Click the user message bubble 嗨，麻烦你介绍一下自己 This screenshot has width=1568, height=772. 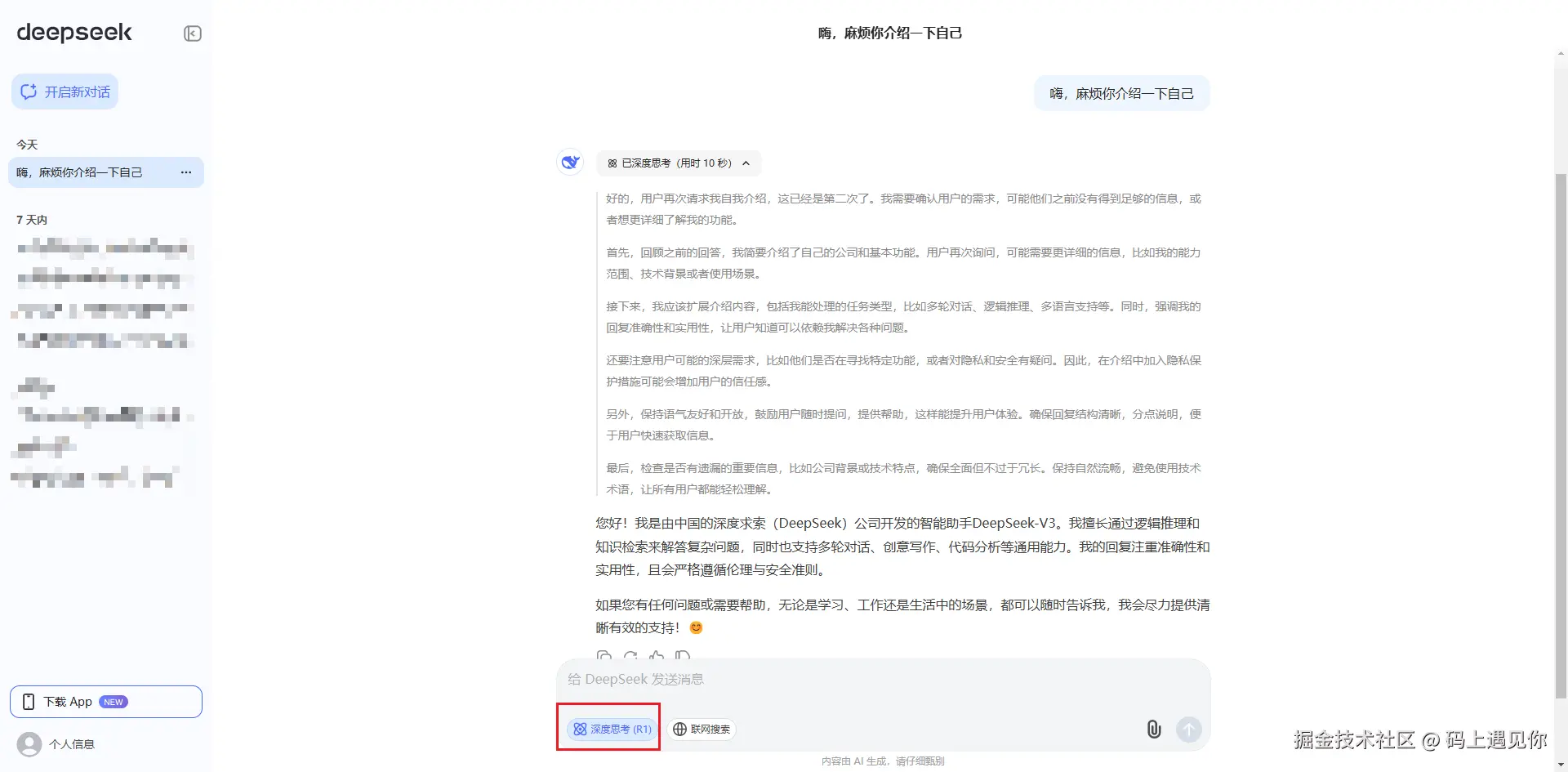point(1121,94)
